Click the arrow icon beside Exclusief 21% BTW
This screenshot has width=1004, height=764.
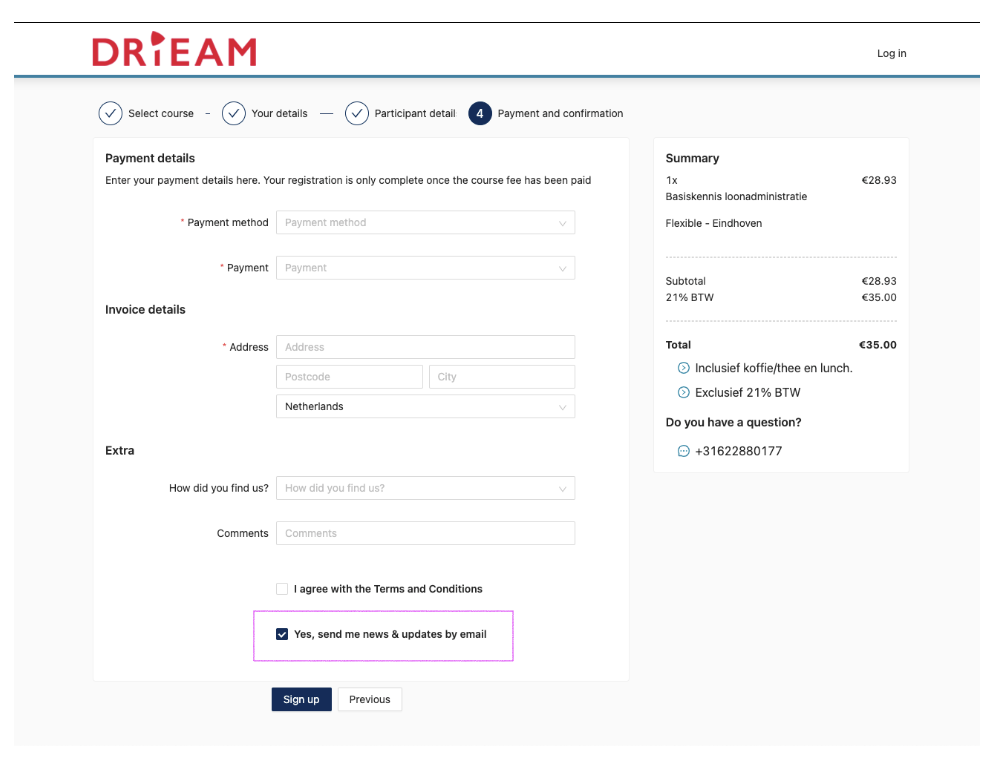point(684,393)
